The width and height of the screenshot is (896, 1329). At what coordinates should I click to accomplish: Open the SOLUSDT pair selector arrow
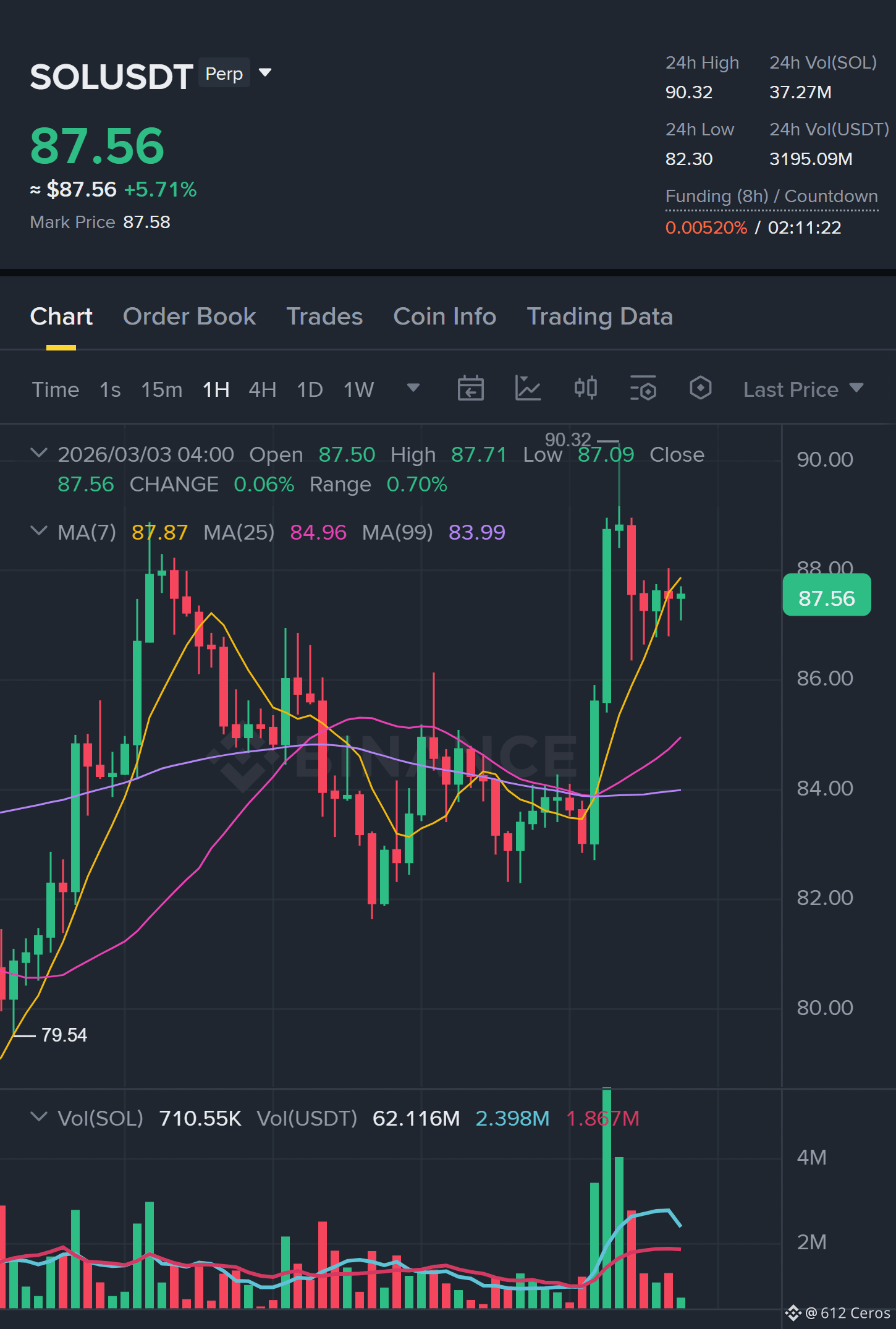[x=265, y=73]
